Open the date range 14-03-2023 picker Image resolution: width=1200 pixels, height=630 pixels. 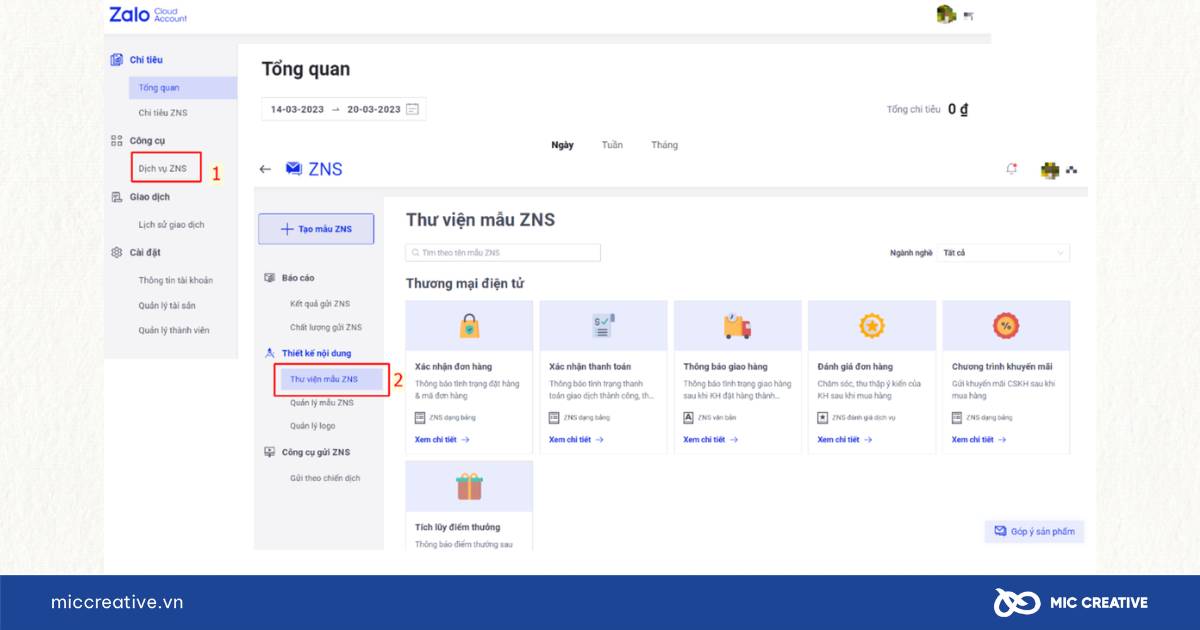344,109
